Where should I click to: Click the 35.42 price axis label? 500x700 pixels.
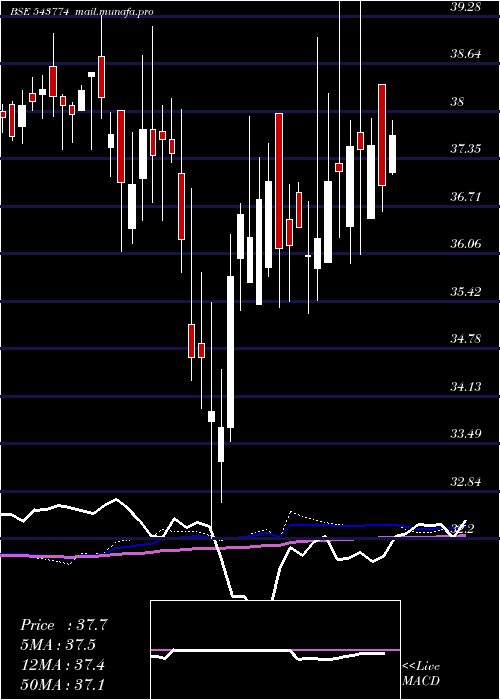pyautogui.click(x=466, y=292)
